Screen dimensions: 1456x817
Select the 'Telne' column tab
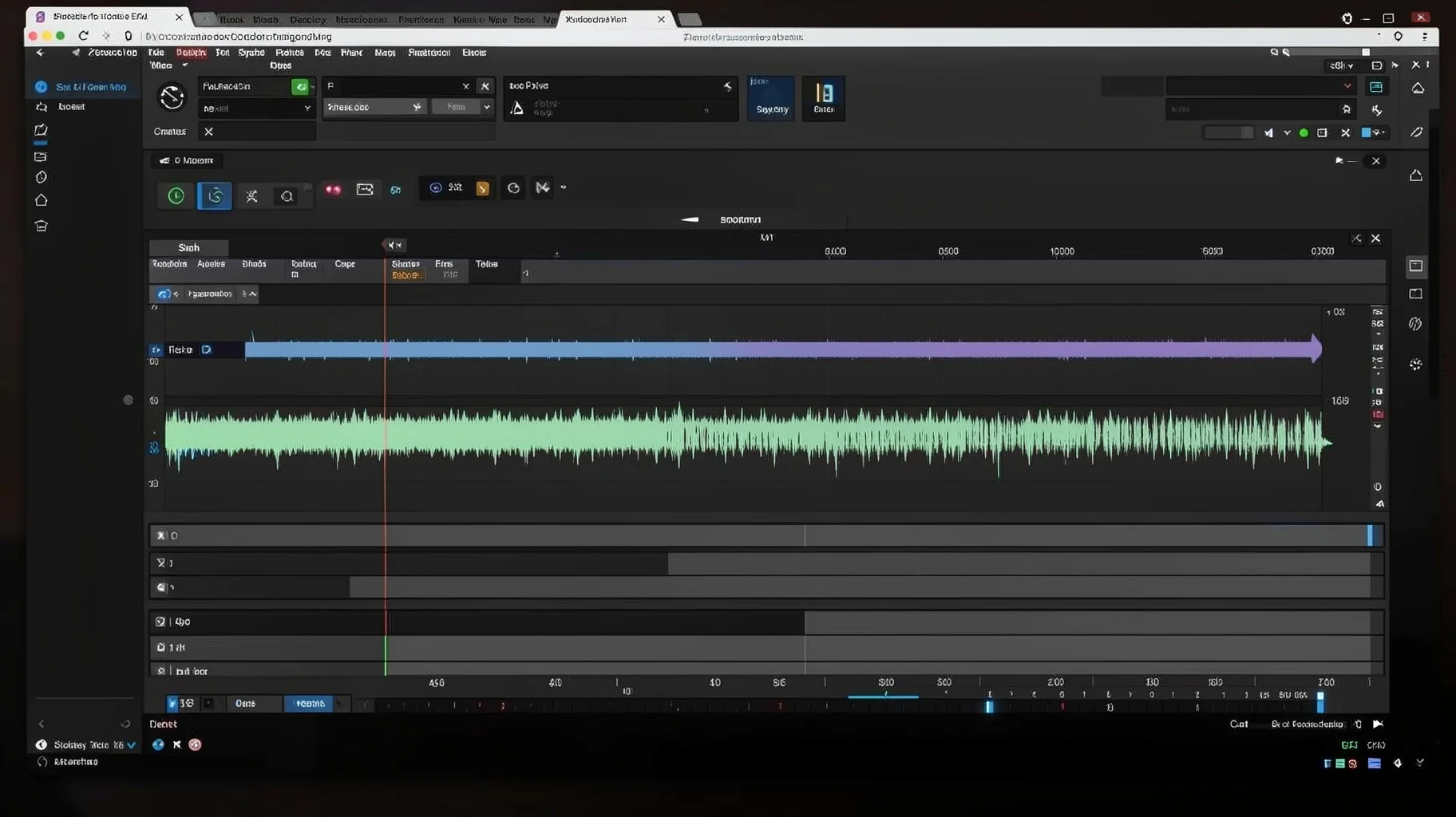487,264
